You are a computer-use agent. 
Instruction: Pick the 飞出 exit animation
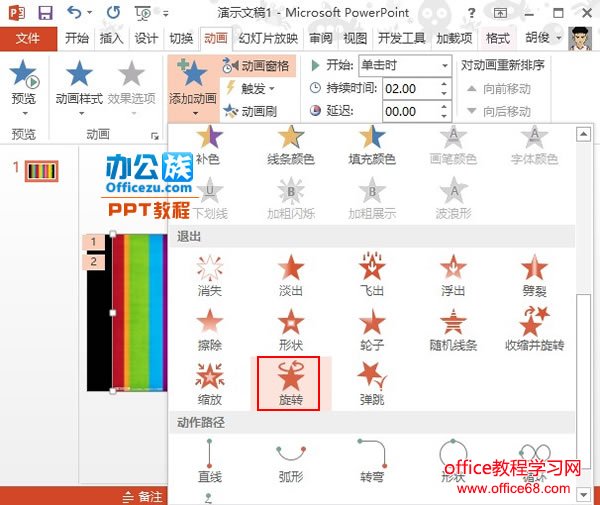click(x=372, y=275)
